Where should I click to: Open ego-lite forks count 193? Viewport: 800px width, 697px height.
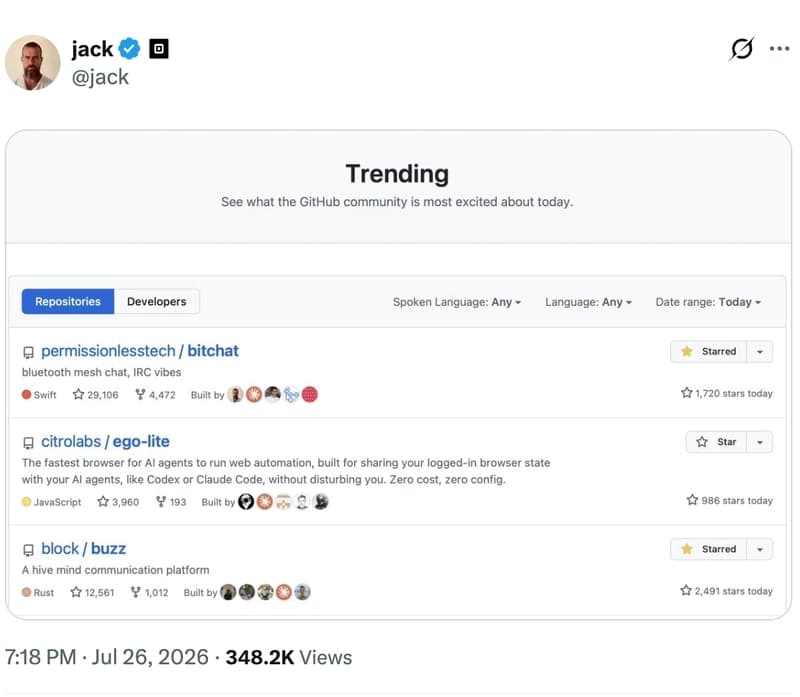[171, 502]
